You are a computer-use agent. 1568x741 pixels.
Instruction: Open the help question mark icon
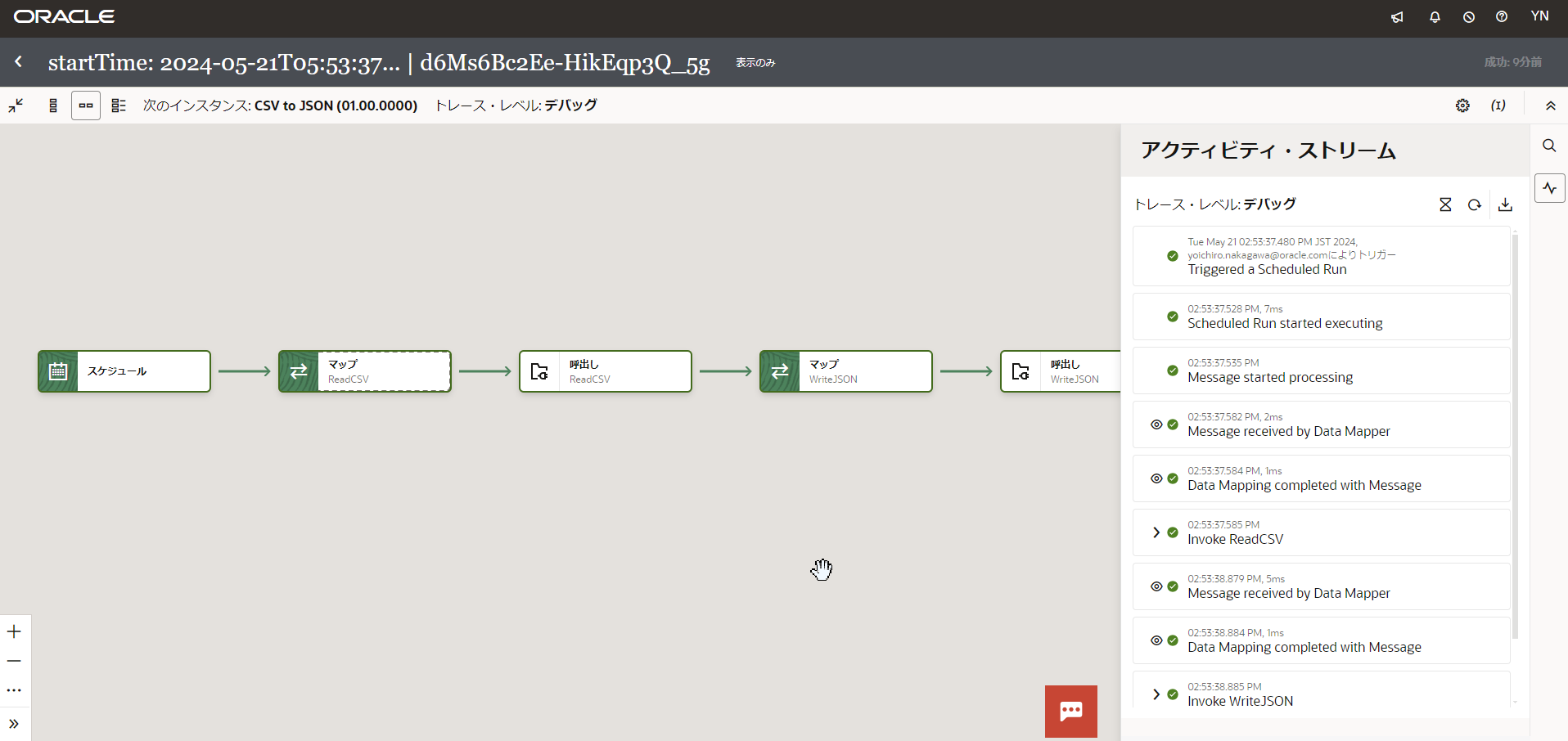1502,17
